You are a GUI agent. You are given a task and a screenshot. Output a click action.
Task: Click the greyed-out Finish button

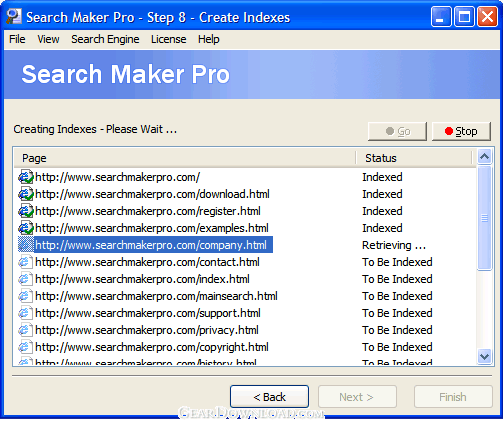[453, 397]
